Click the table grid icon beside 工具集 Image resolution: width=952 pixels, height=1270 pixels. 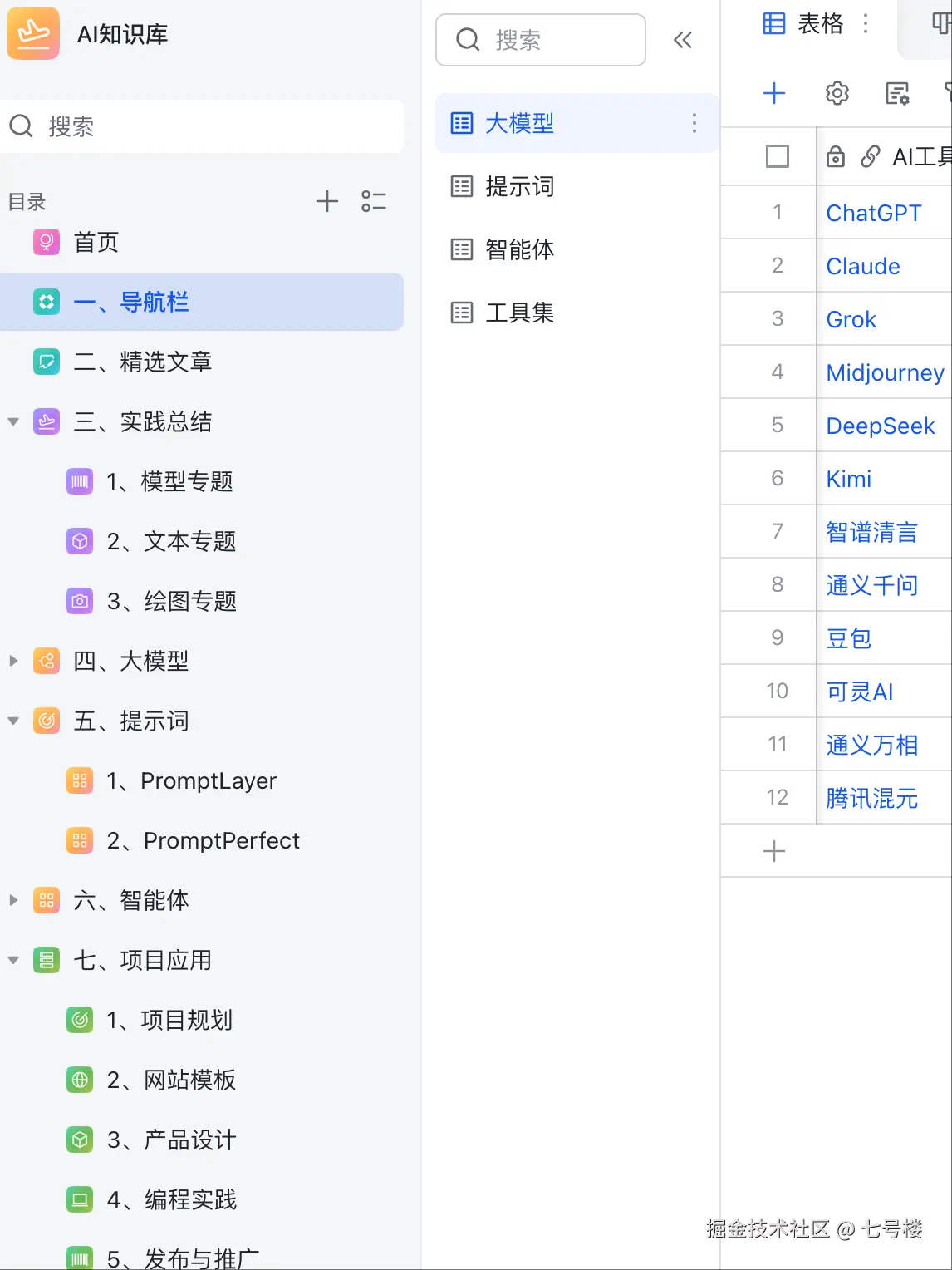pyautogui.click(x=461, y=313)
